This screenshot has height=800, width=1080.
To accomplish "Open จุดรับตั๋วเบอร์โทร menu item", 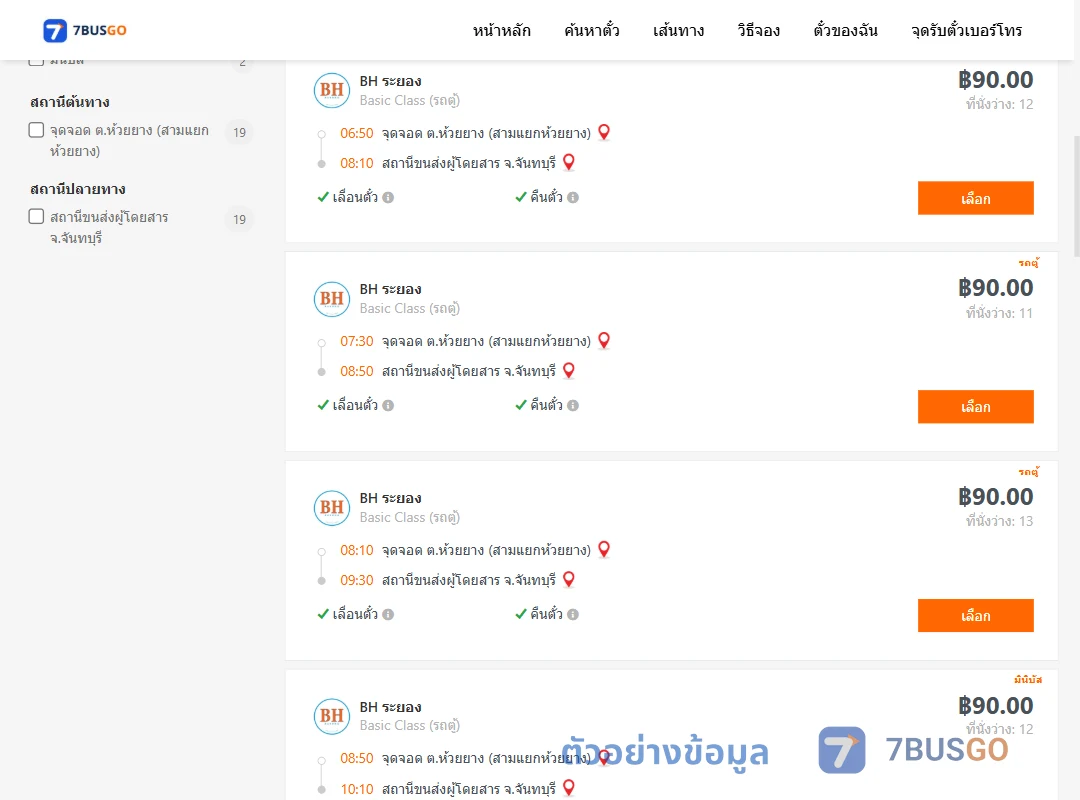I will [966, 30].
